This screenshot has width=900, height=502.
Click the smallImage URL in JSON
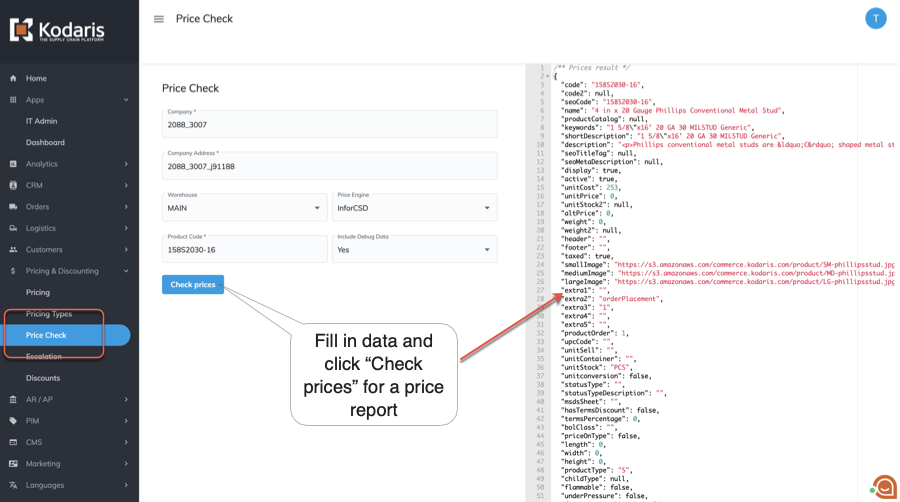754,264
